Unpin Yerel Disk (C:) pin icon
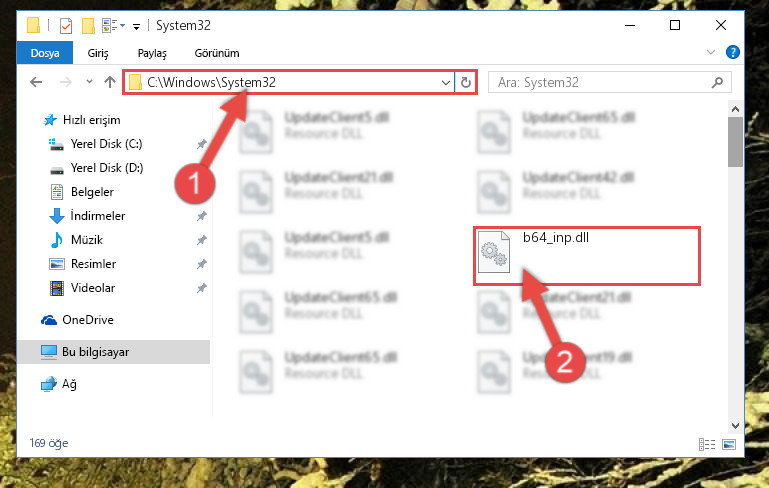The height and width of the screenshot is (488, 769). [x=201, y=144]
